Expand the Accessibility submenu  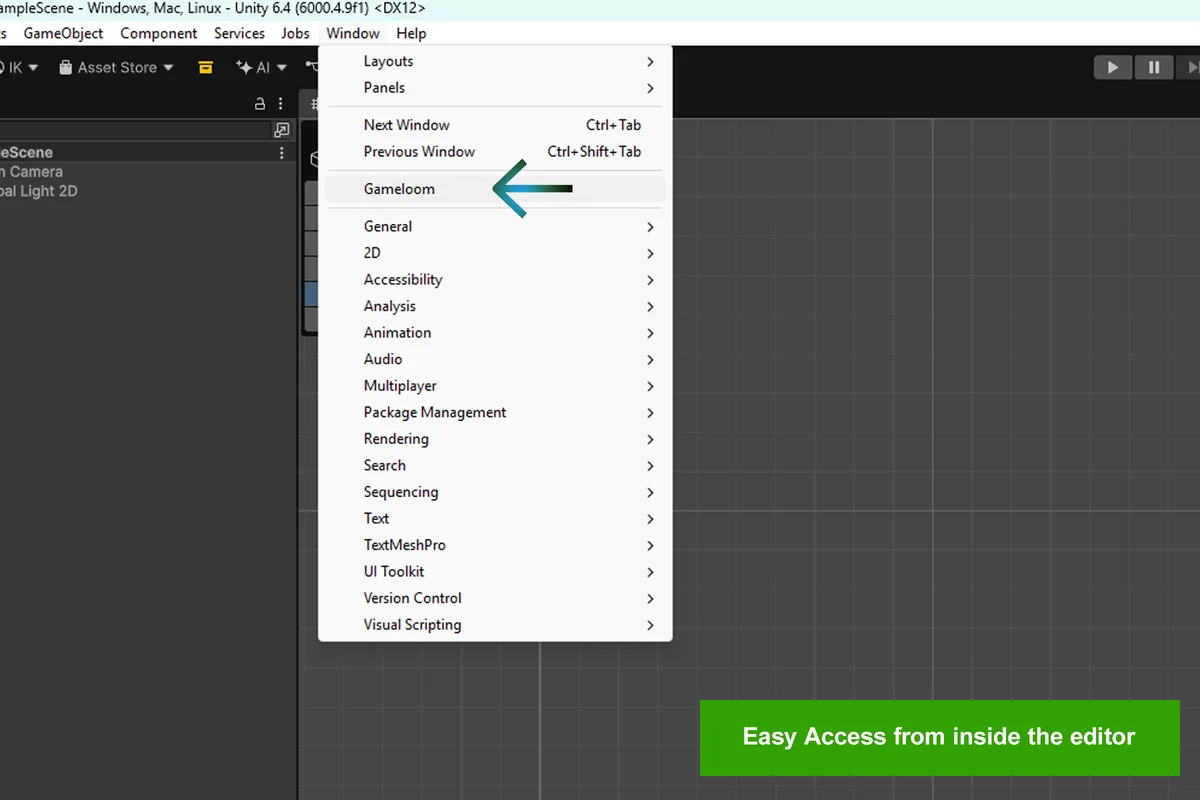[495, 279]
